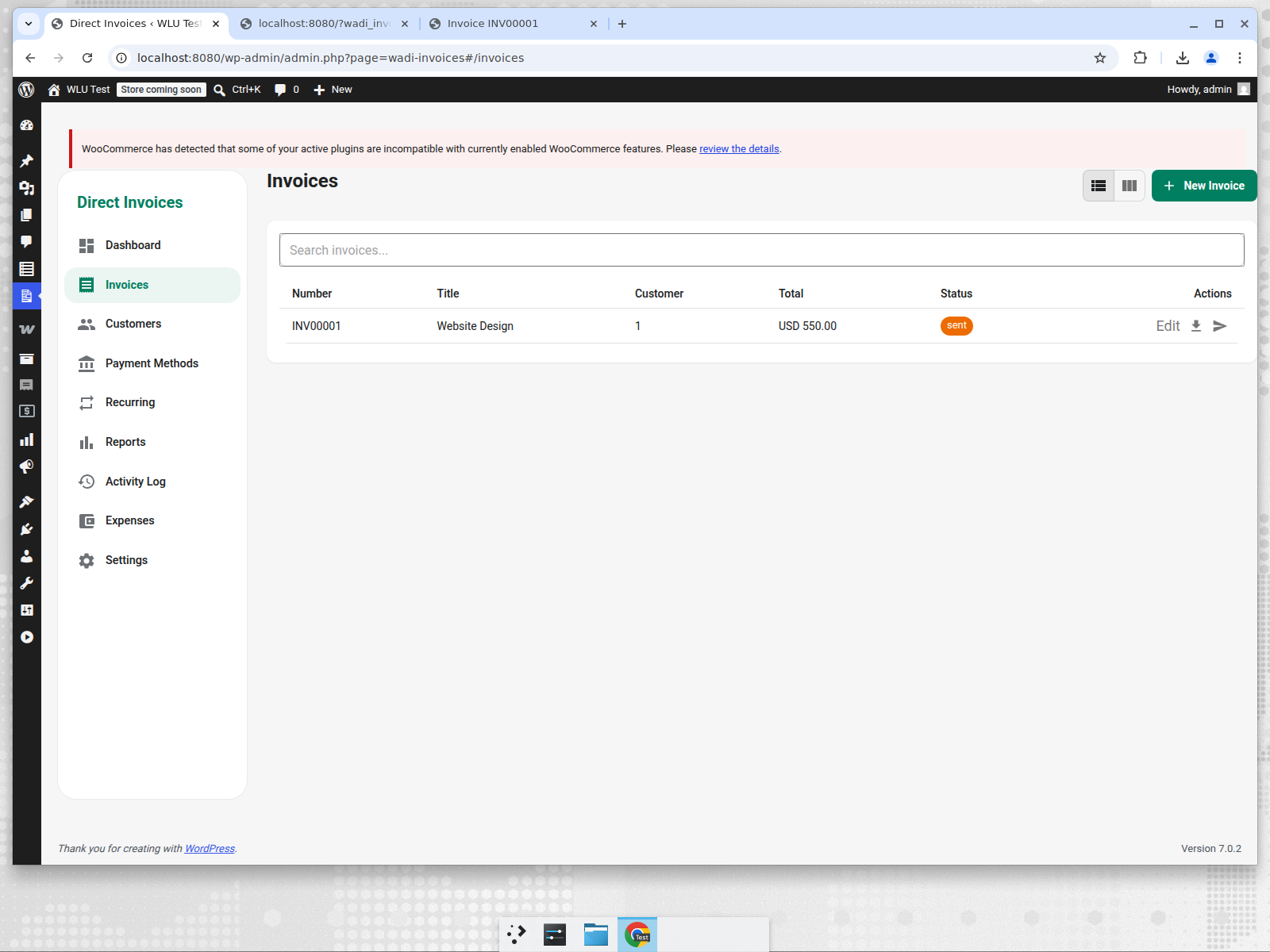Switch to the Invoice INV00001 tab
The image size is (1270, 952).
(x=513, y=24)
